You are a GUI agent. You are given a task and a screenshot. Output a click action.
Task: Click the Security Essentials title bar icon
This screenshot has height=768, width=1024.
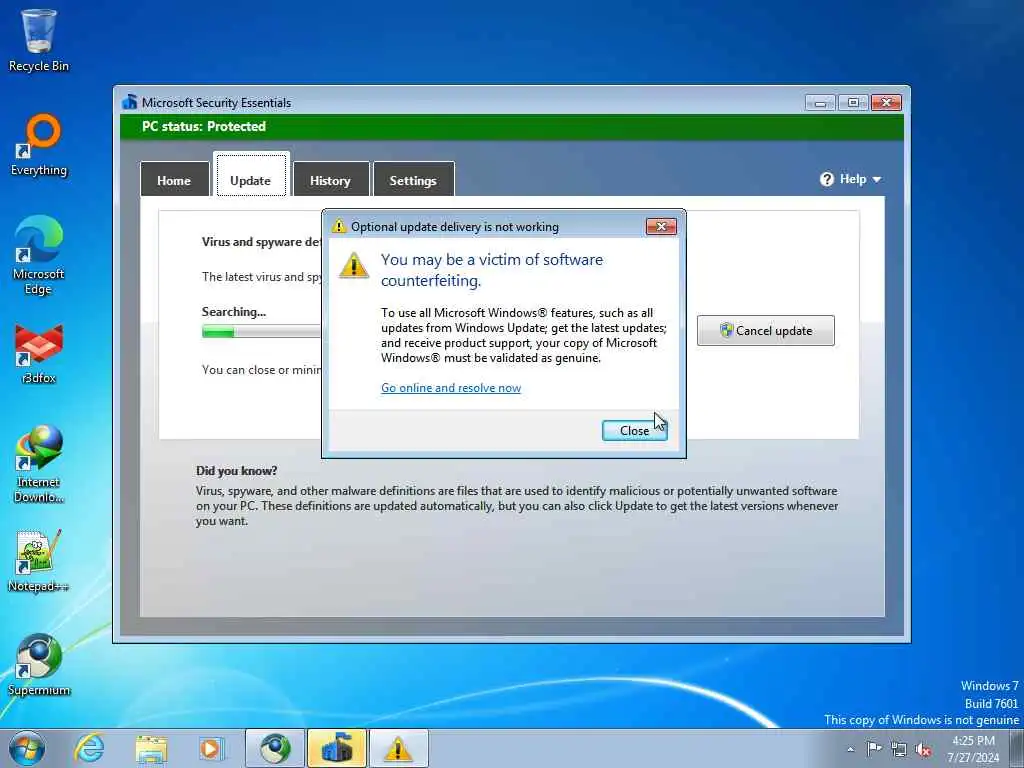(130, 102)
